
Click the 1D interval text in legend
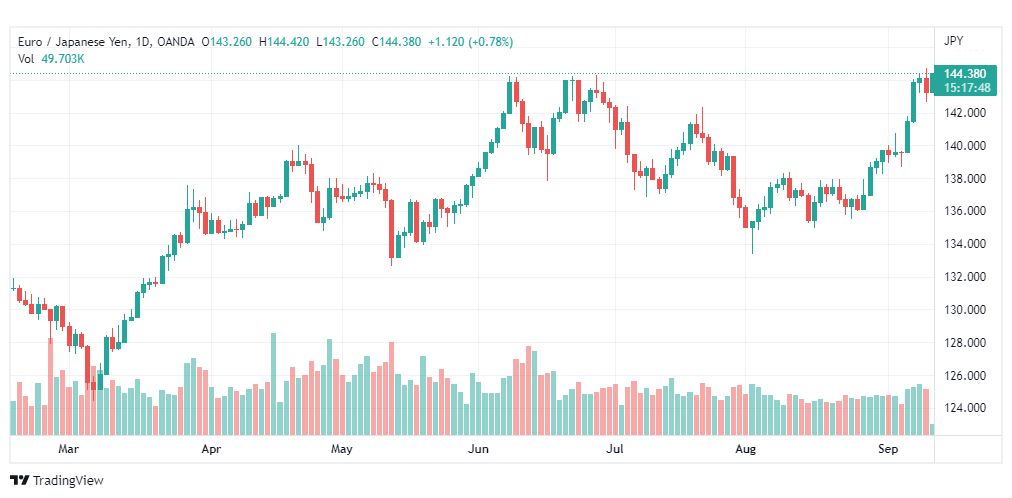pos(142,42)
